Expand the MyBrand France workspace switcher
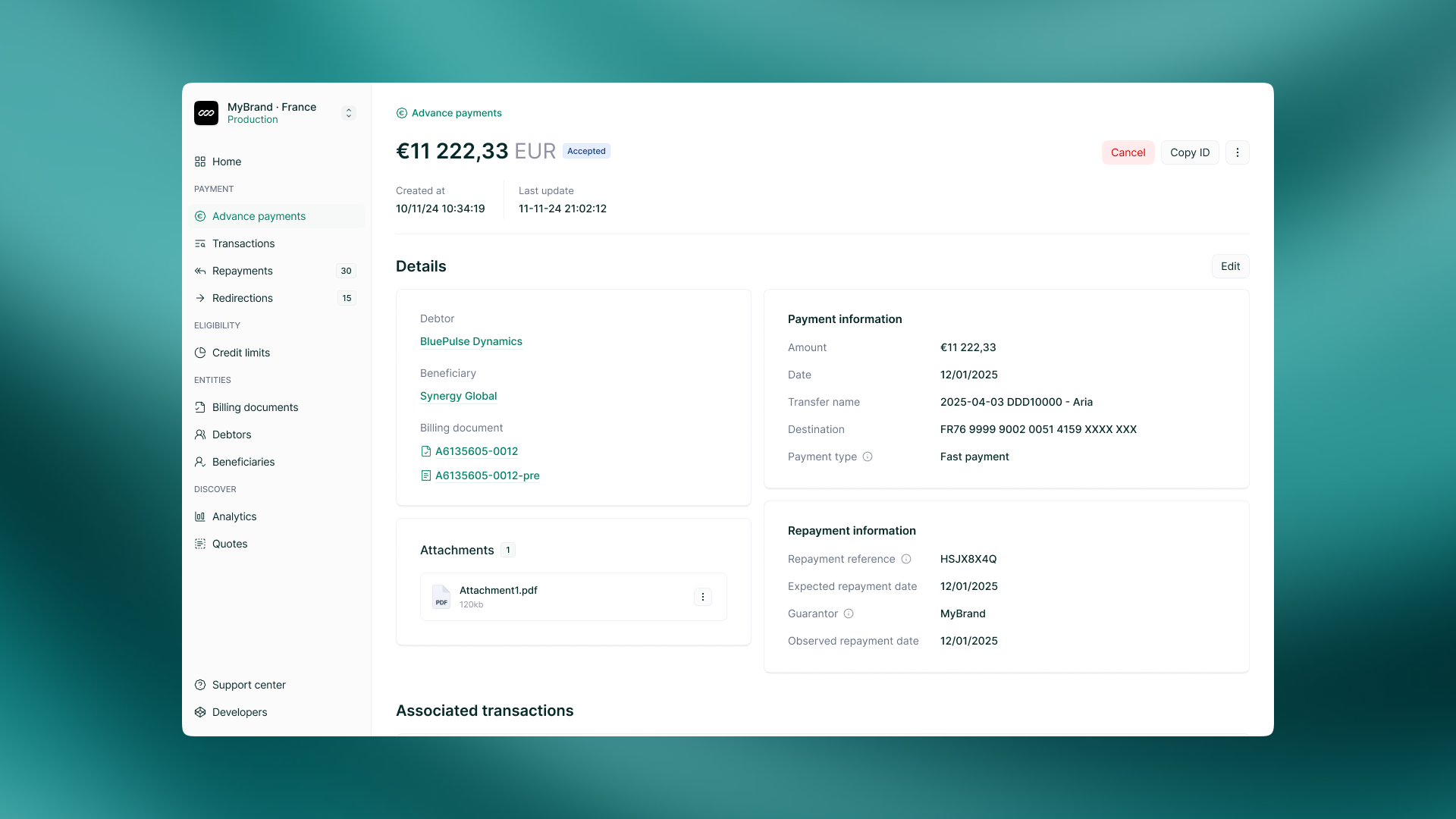The width and height of the screenshot is (1456, 819). [x=348, y=112]
